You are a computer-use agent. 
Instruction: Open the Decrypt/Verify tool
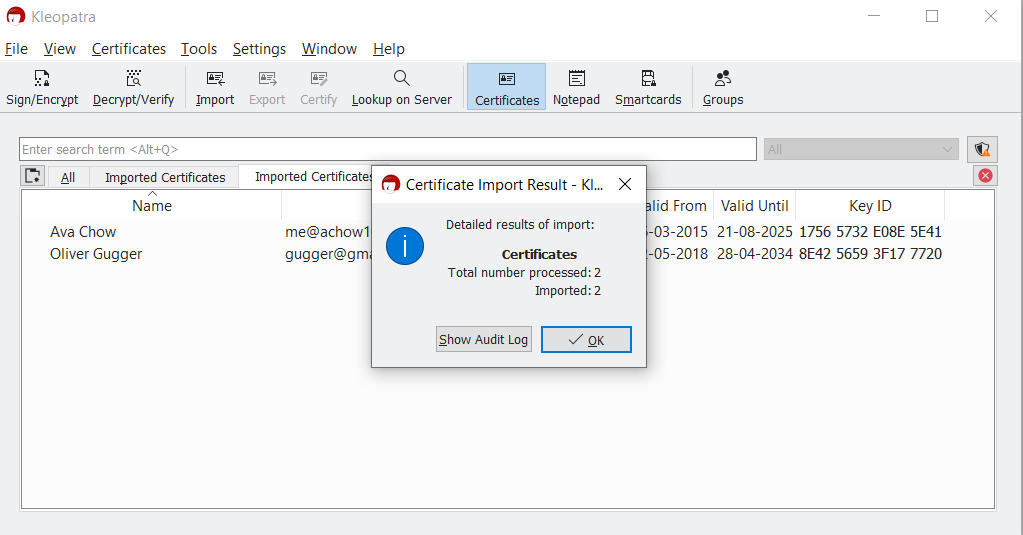133,87
